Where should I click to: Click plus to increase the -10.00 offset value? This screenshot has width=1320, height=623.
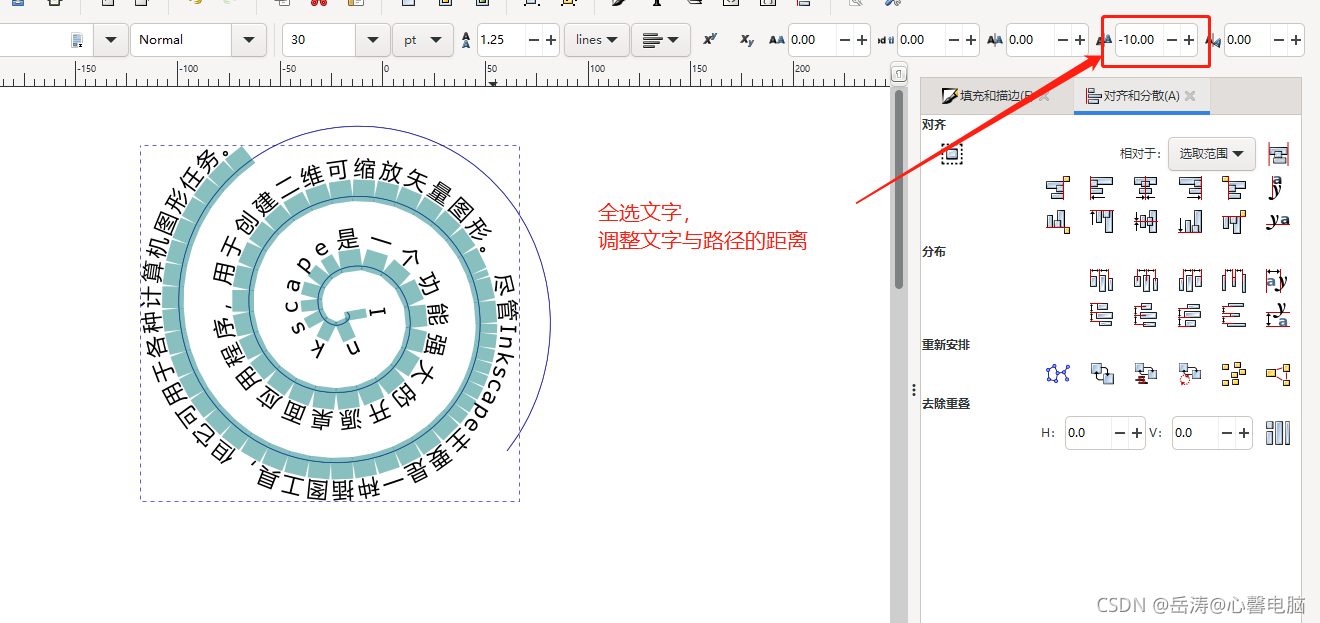tap(1188, 40)
